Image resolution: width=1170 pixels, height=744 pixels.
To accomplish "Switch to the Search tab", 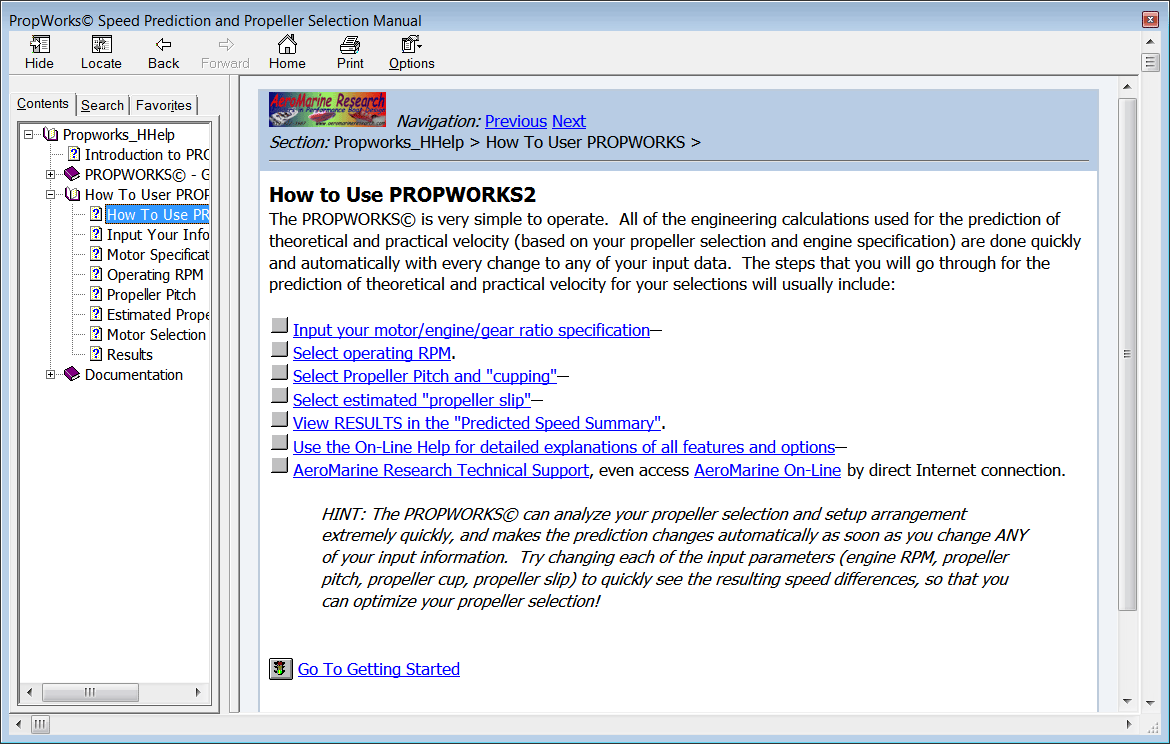I will coord(102,105).
